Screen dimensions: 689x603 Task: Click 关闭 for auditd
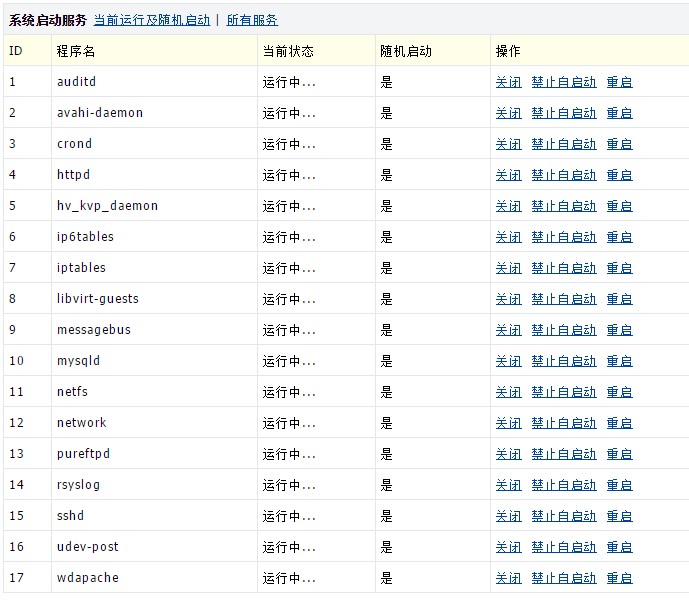(508, 82)
